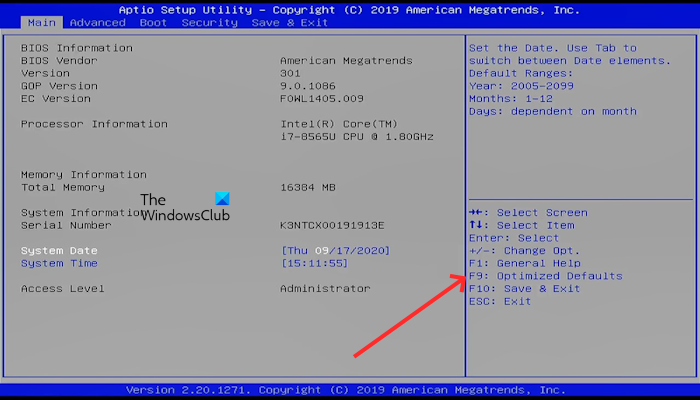Click the 16384 MB memory value
The height and width of the screenshot is (400, 700).
308,187
